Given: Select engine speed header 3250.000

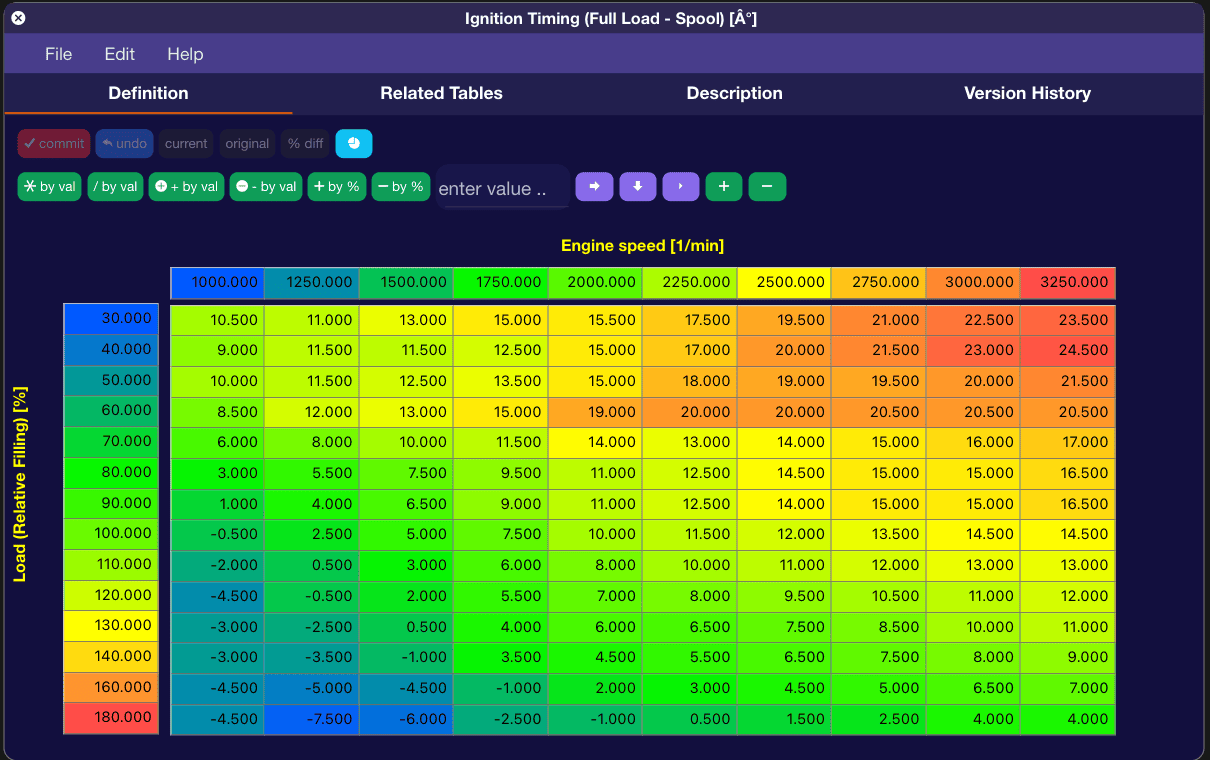Looking at the screenshot, I should (x=1068, y=283).
